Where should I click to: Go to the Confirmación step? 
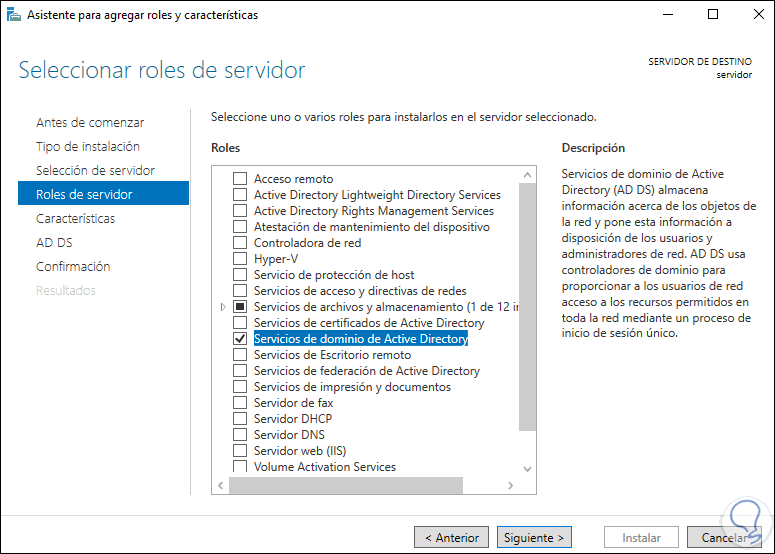(73, 266)
